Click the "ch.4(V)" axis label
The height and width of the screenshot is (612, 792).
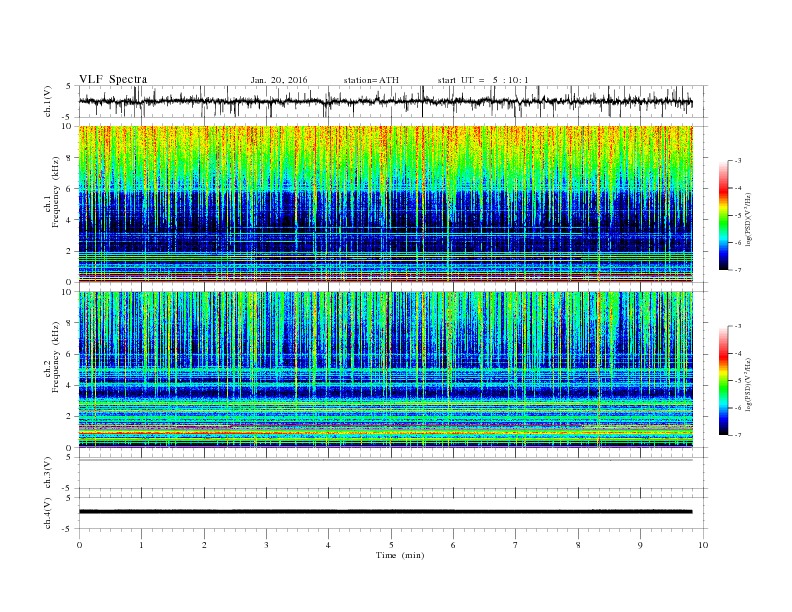tap(48, 513)
